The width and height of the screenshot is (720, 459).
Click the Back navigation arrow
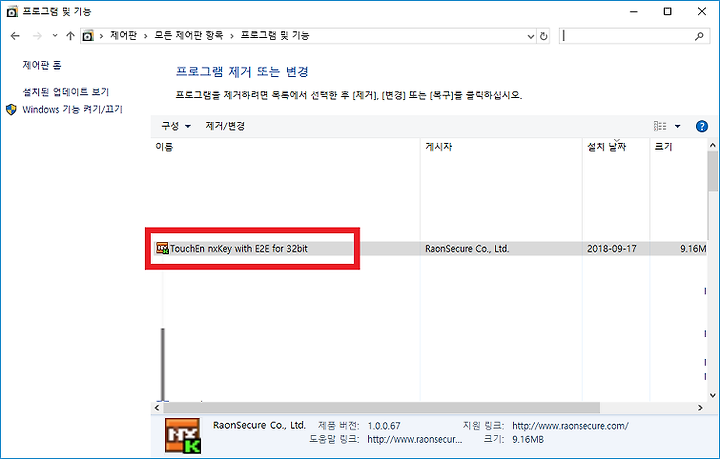point(15,36)
